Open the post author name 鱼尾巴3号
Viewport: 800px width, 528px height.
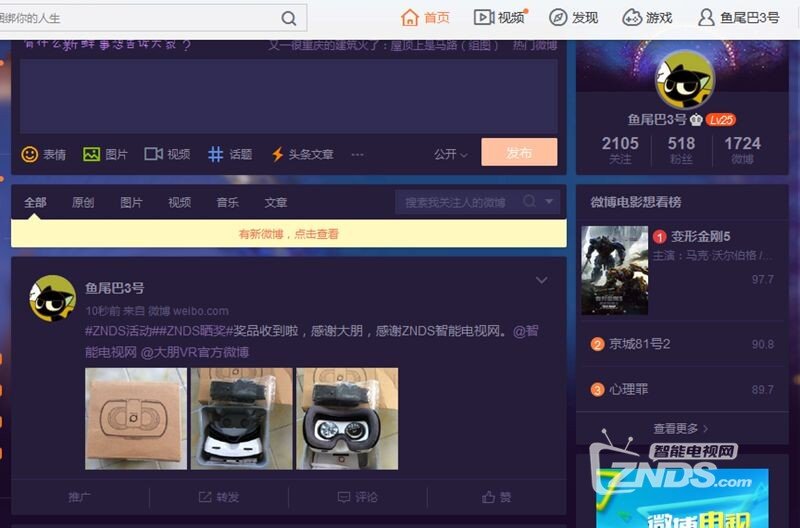coord(115,288)
